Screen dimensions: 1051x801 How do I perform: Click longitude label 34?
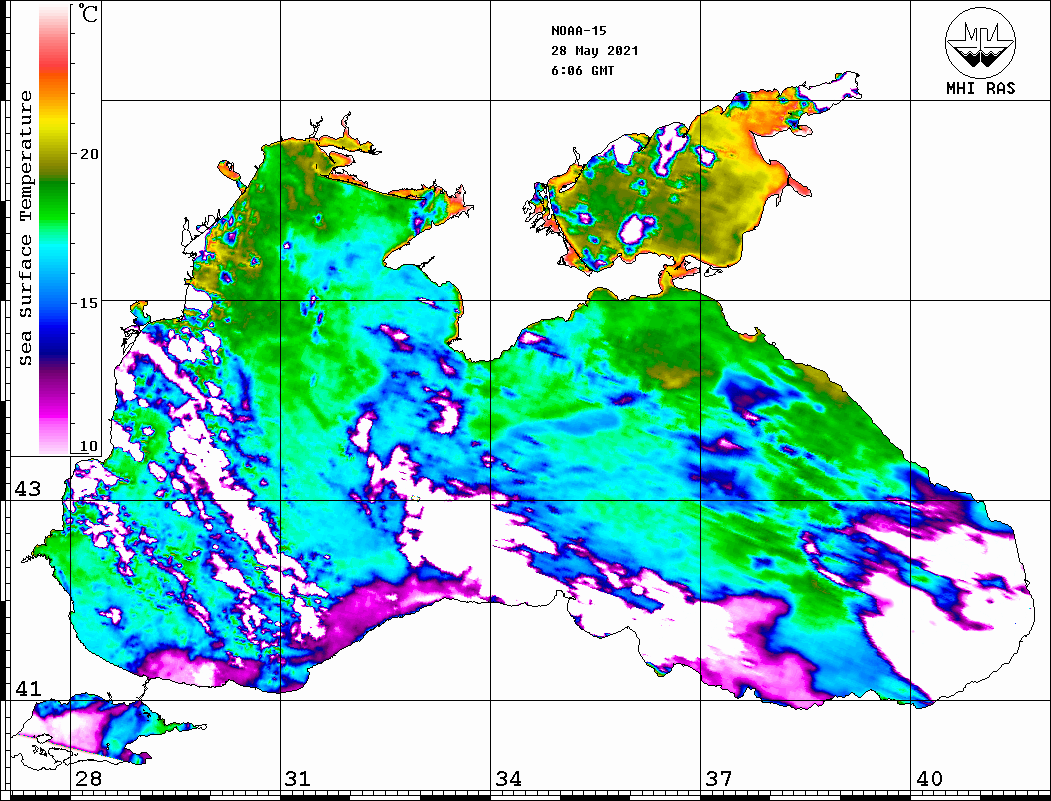click(x=508, y=779)
